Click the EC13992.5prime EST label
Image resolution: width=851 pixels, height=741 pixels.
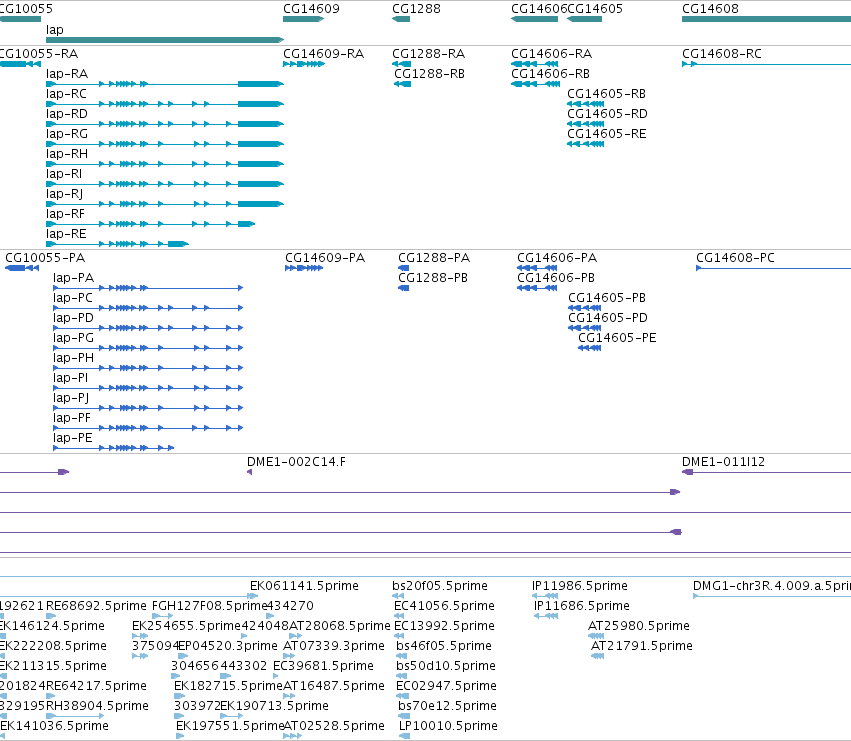click(x=444, y=626)
